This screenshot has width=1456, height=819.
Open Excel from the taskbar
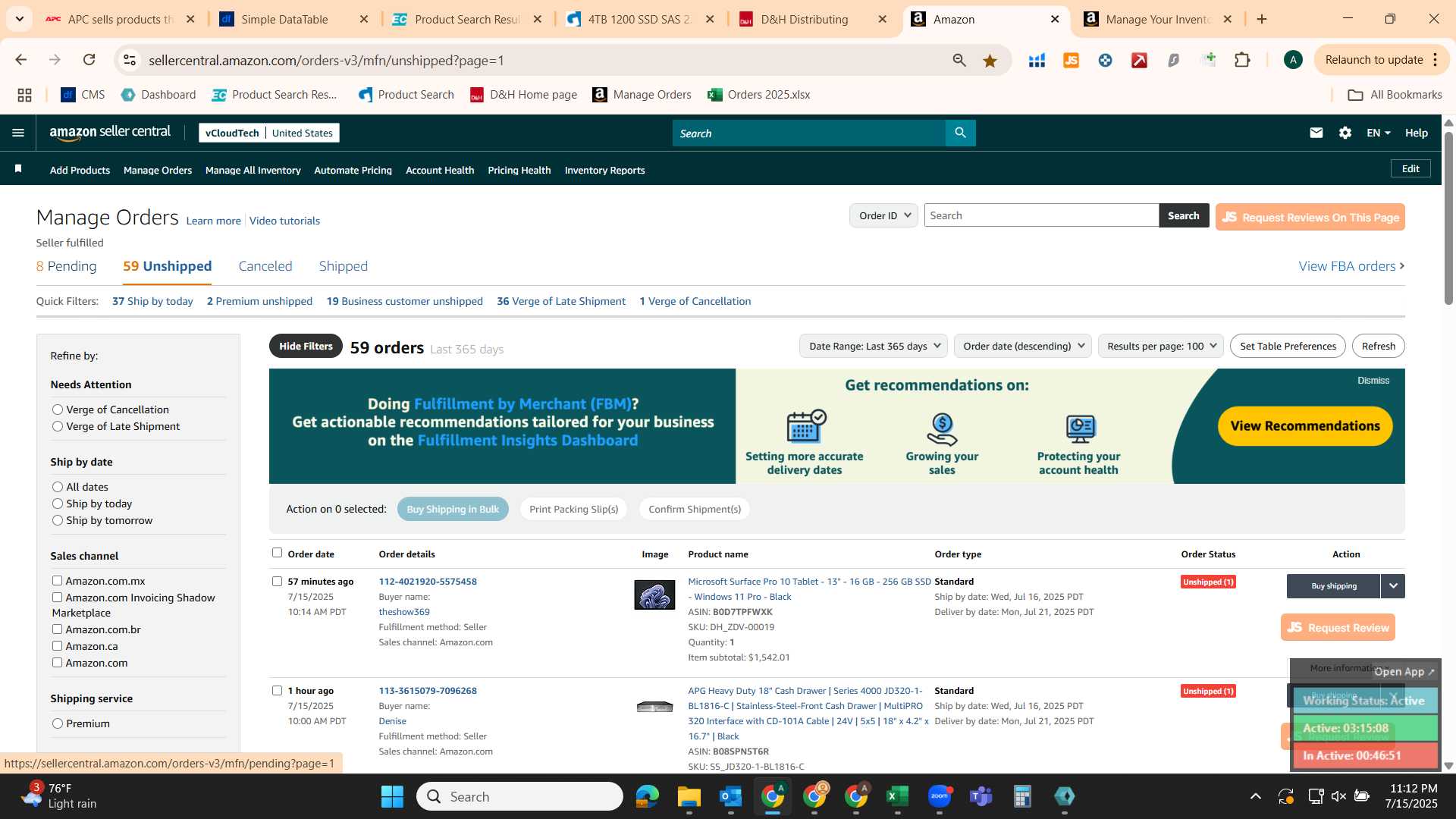click(897, 796)
